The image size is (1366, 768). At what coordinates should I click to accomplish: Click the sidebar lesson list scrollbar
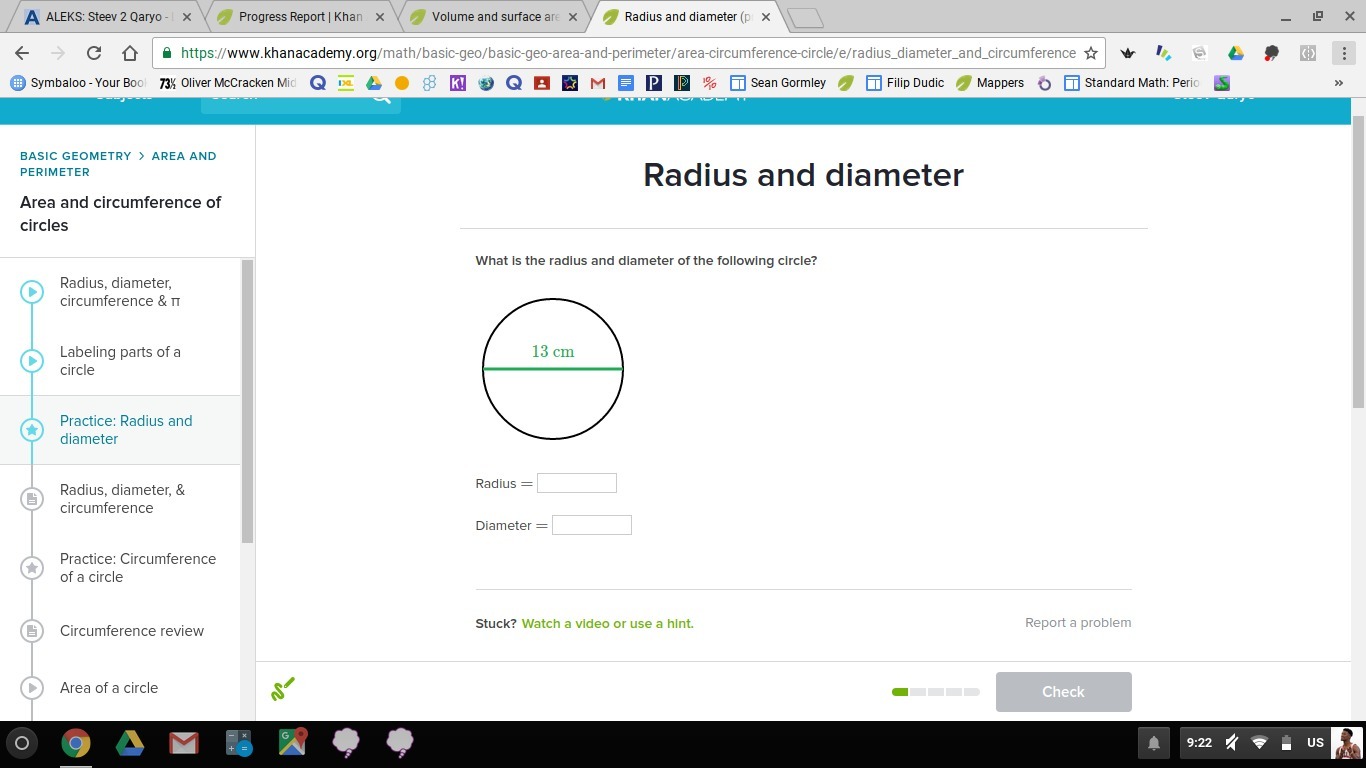coord(247,401)
